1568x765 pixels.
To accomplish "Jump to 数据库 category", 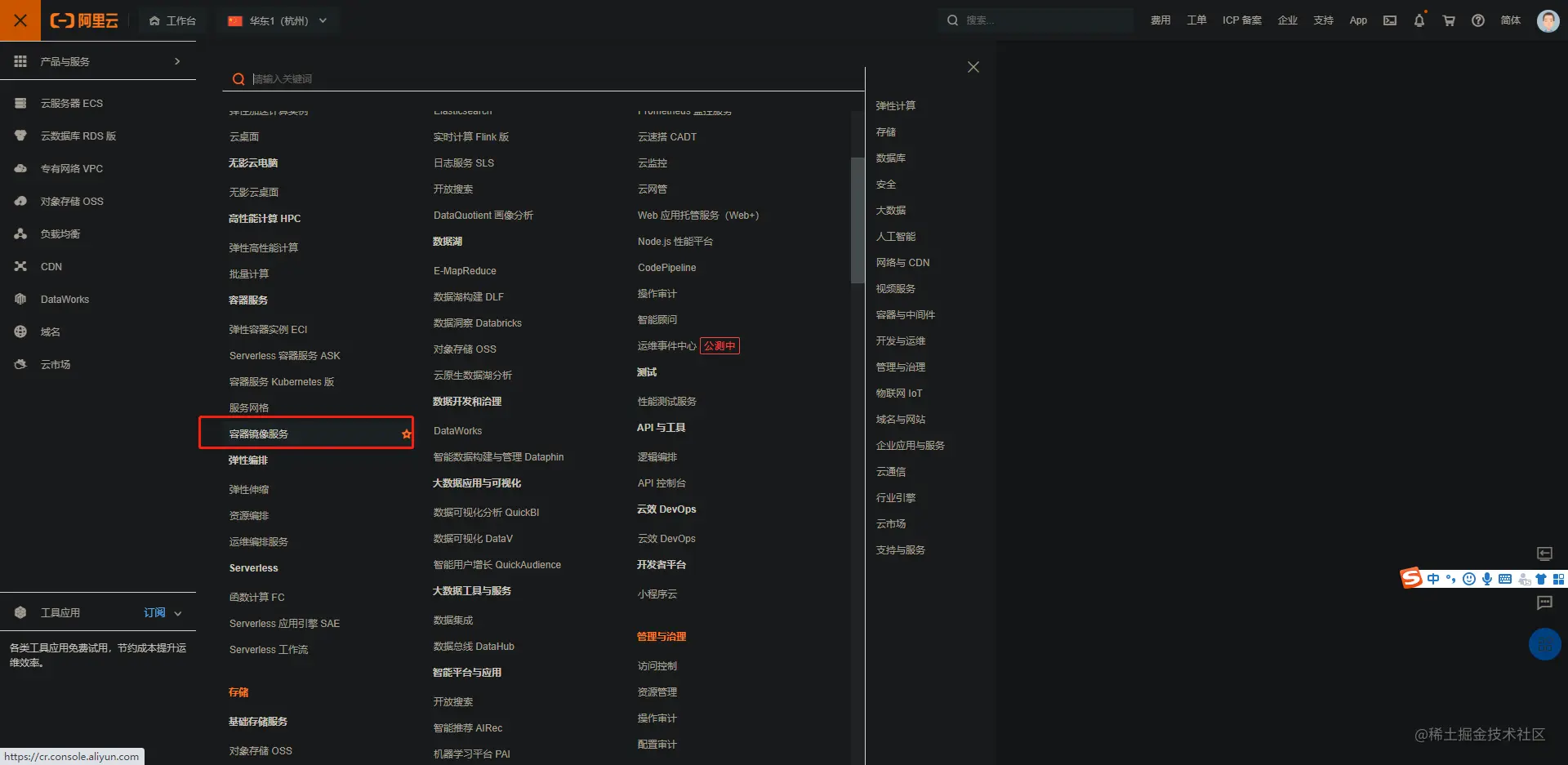I will [891, 158].
